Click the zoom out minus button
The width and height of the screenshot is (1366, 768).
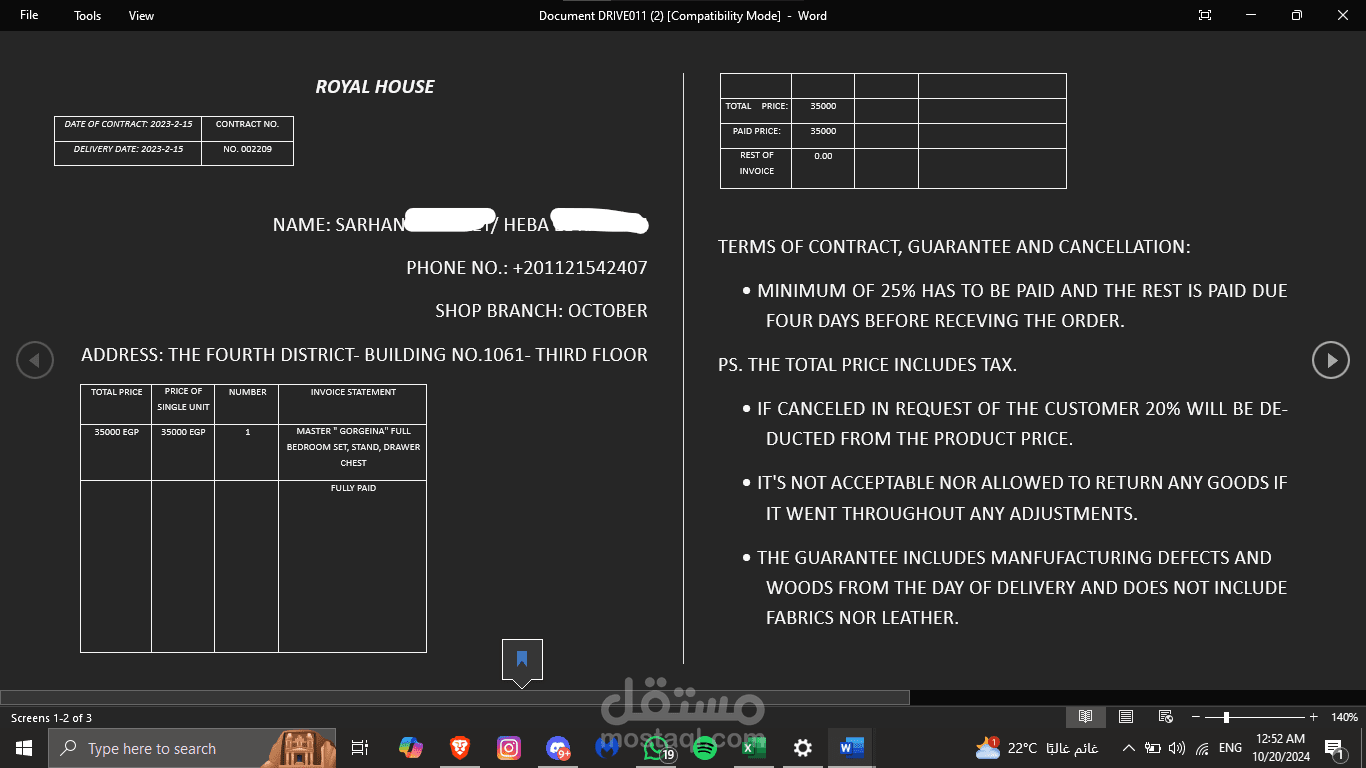(x=1196, y=717)
